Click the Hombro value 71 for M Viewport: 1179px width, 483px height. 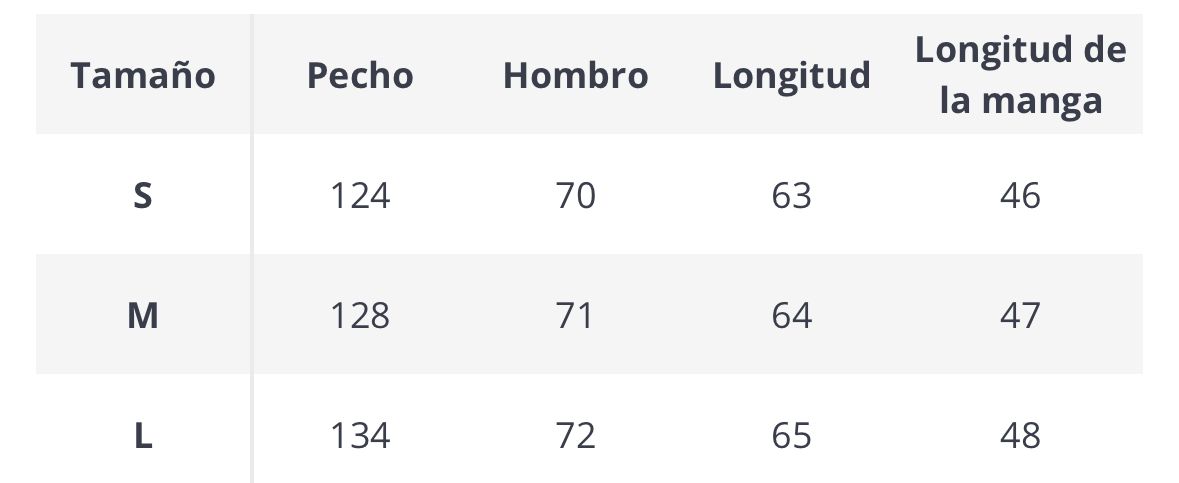point(575,316)
